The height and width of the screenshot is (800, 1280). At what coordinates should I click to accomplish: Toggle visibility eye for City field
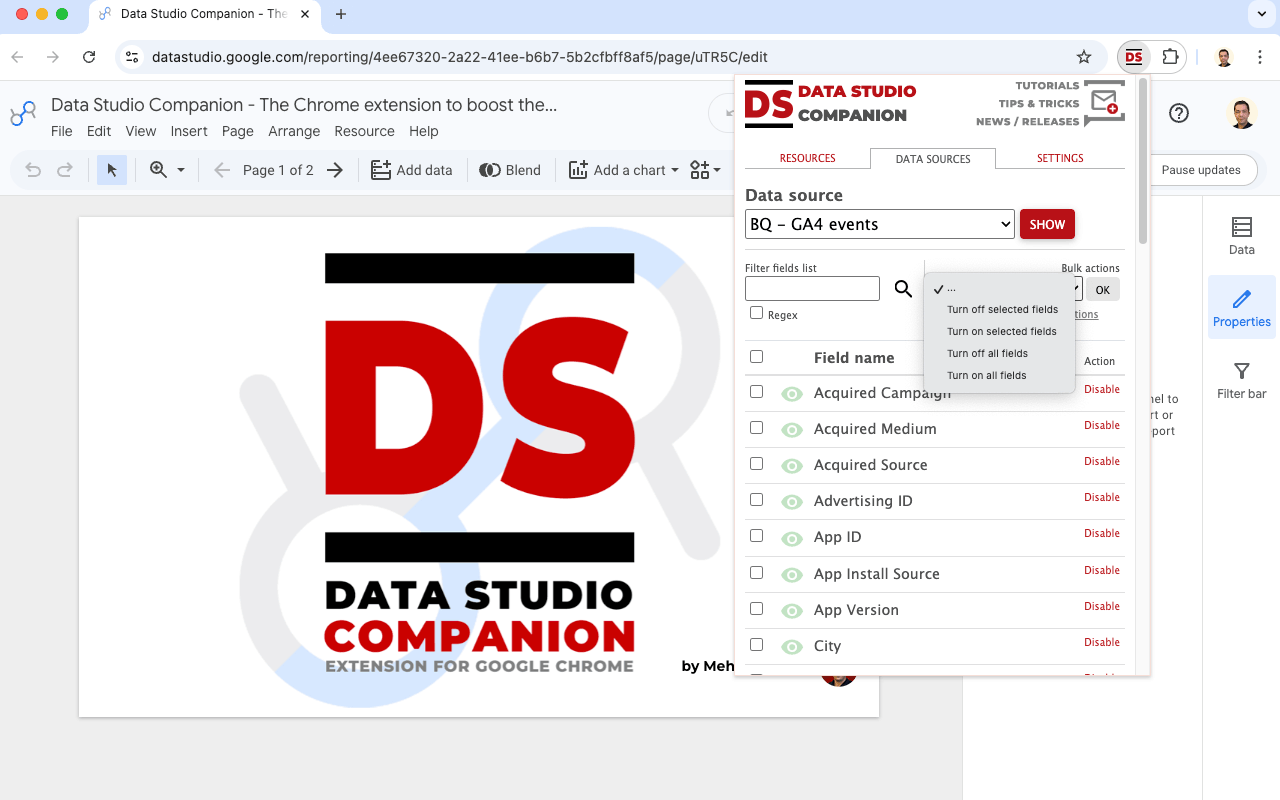click(792, 647)
